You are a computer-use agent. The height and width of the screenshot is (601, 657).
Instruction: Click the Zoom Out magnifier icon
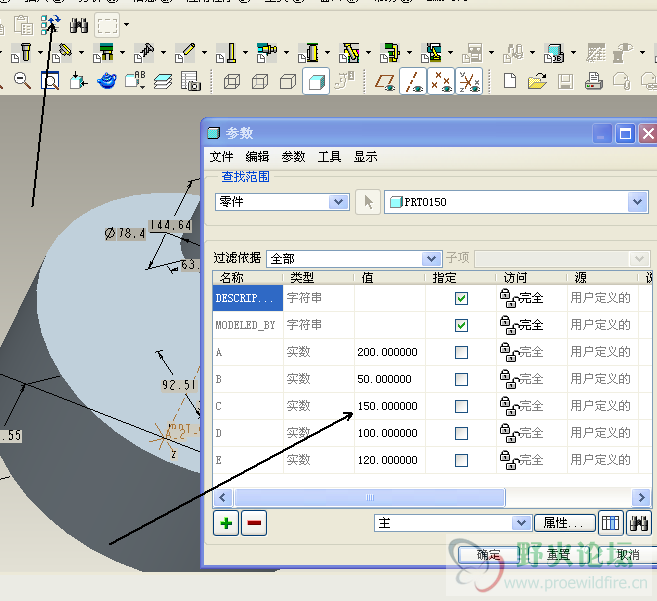22,80
